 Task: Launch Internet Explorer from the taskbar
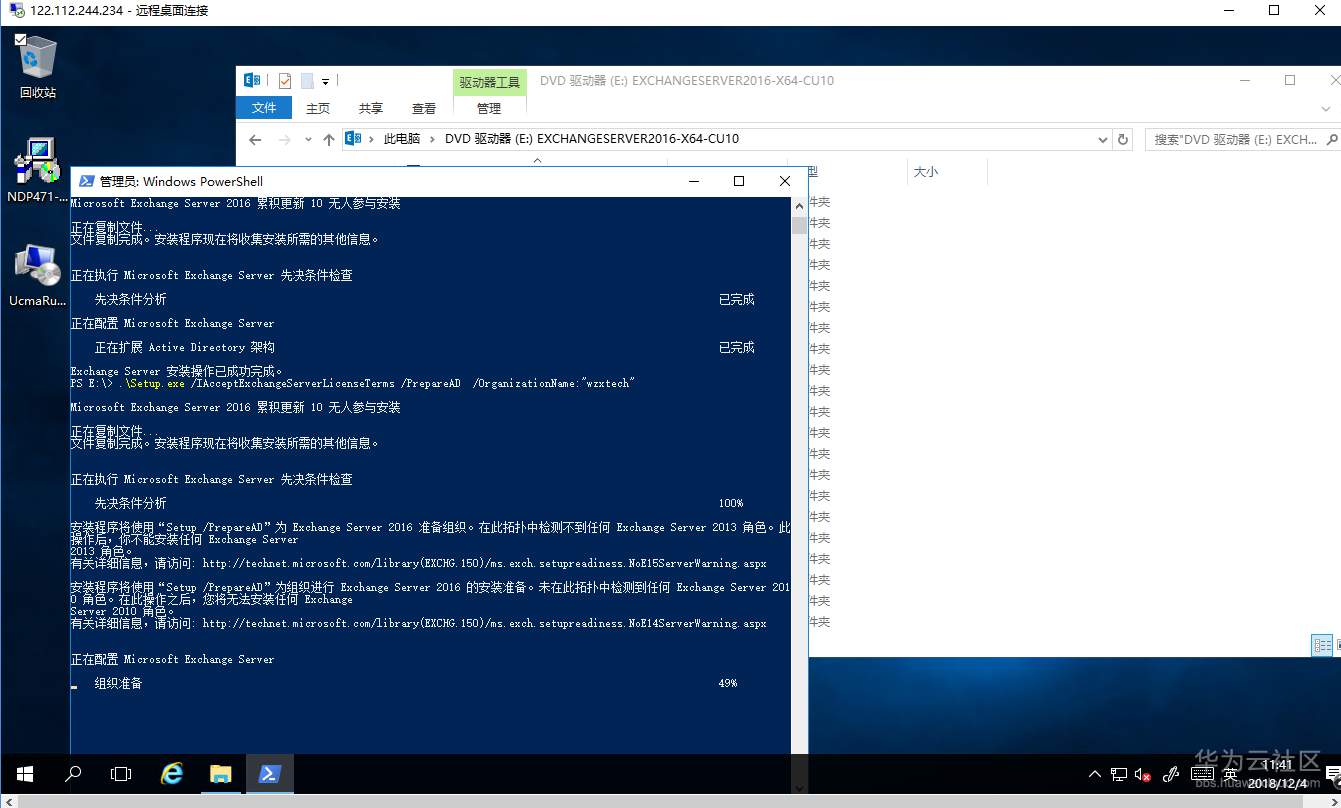click(172, 774)
